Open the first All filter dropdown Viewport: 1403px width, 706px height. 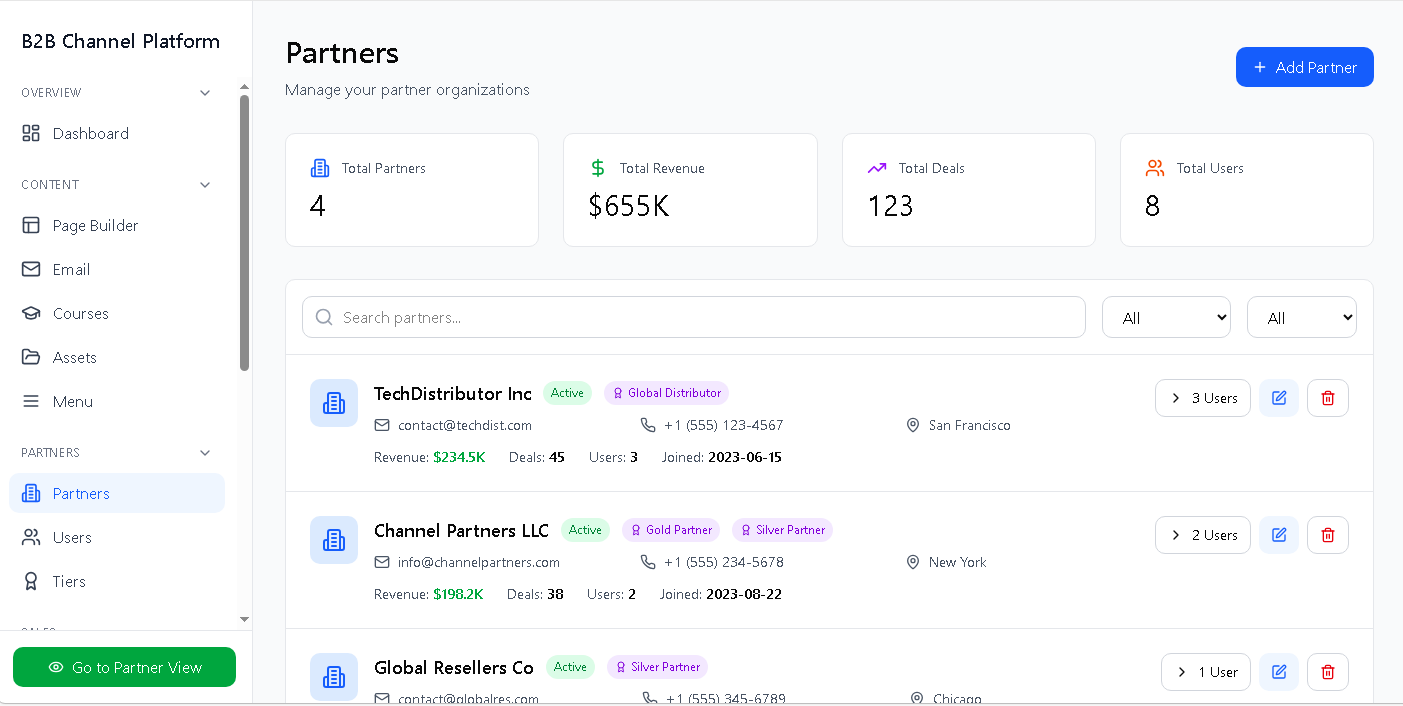click(1166, 318)
